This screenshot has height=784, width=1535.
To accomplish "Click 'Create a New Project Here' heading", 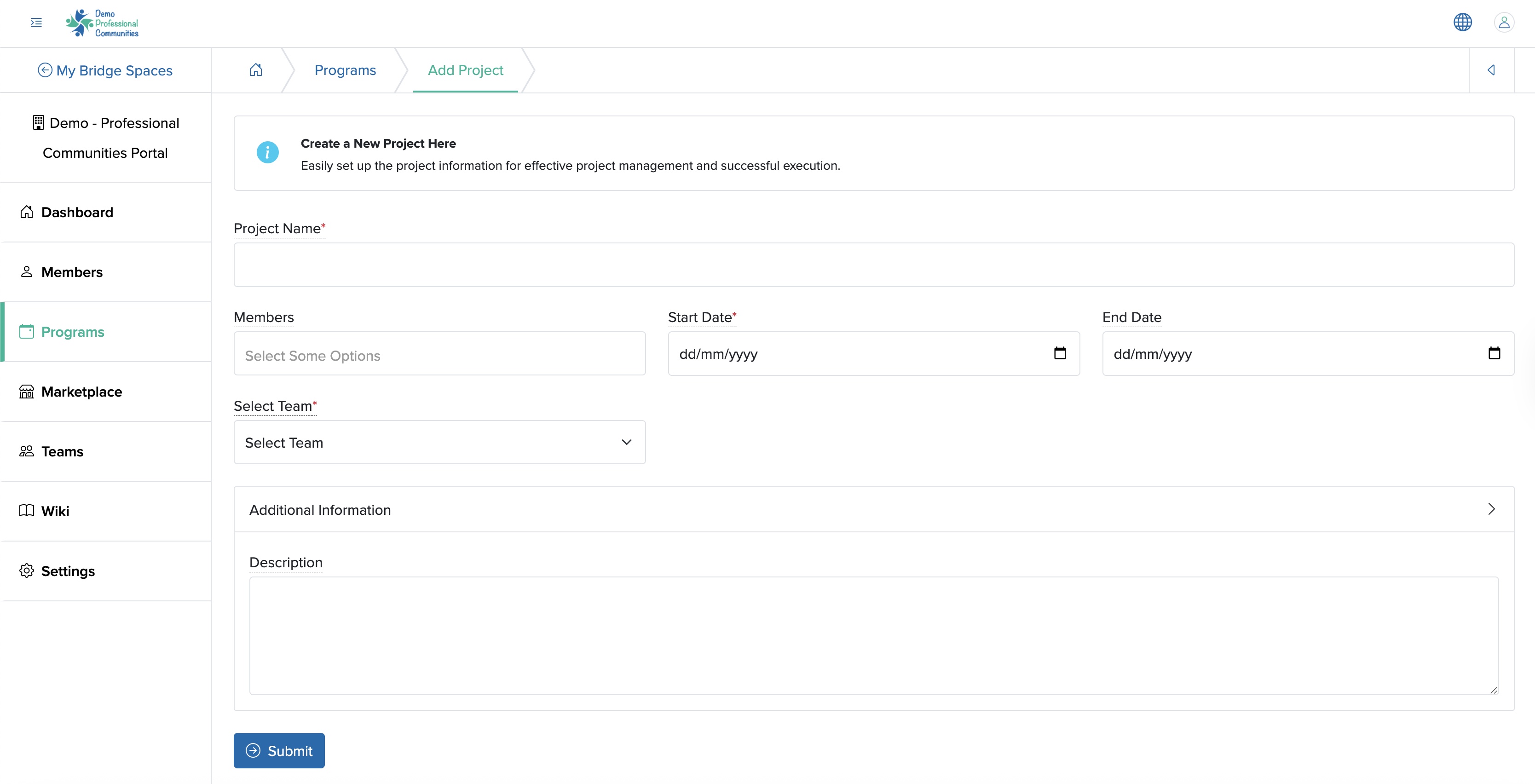I will 378,144.
